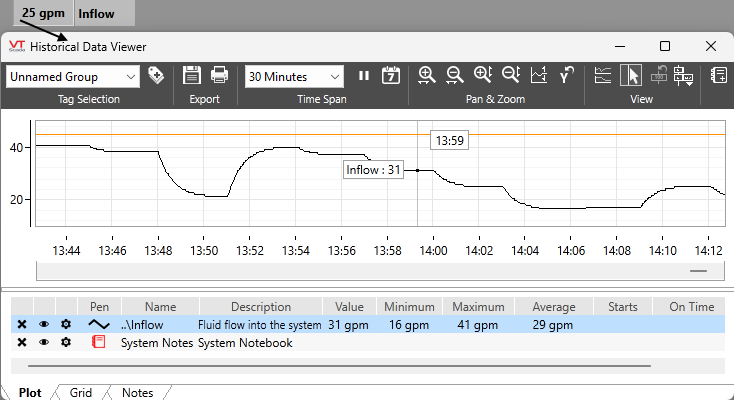734x400 pixels.
Task: Expand the Unnamed Group dropdown
Action: click(x=132, y=76)
